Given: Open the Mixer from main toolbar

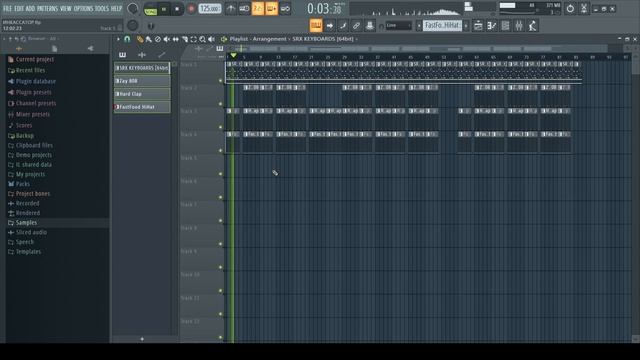Looking at the screenshot, I should [x=519, y=26].
